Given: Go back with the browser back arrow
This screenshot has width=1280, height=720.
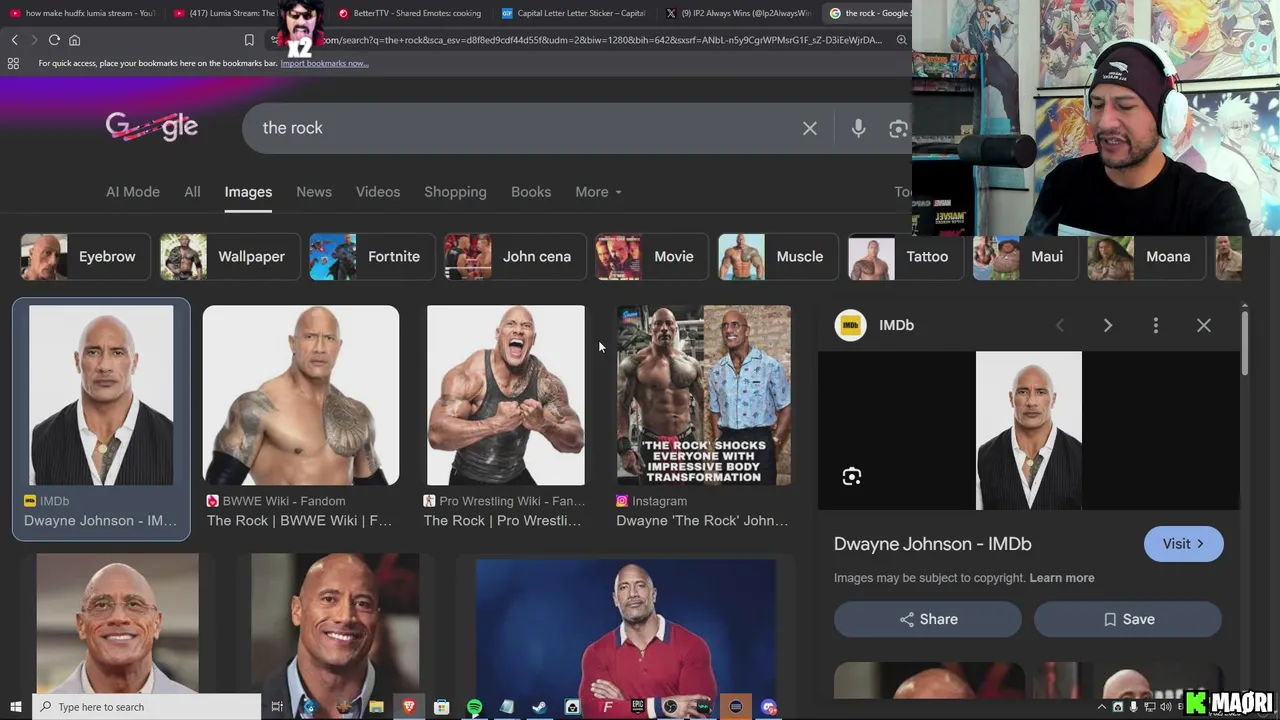Looking at the screenshot, I should click(x=15, y=40).
